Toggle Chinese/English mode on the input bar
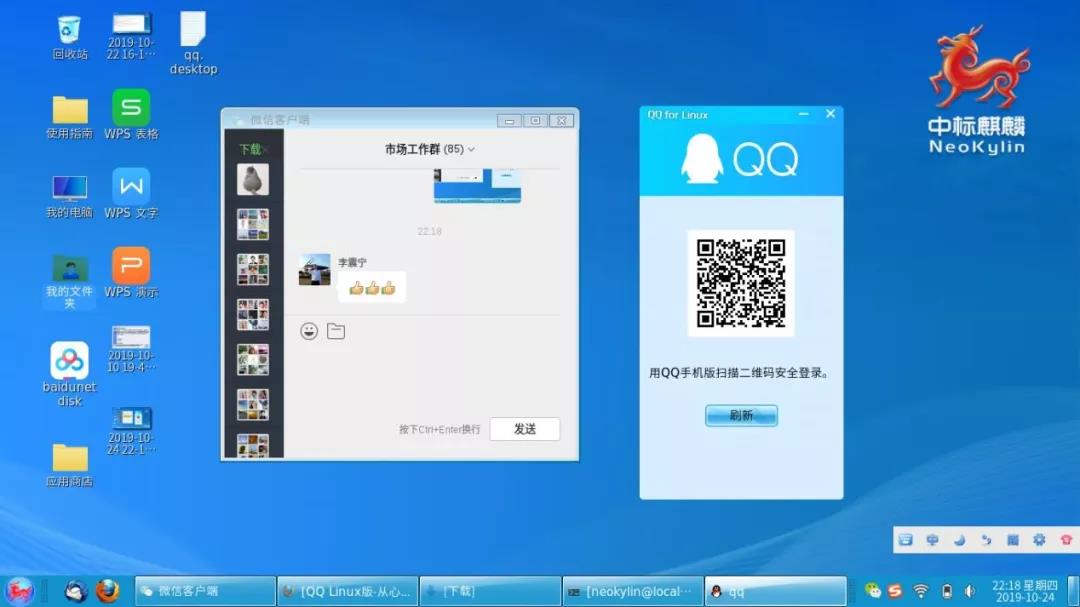1080x607 pixels. click(x=933, y=539)
